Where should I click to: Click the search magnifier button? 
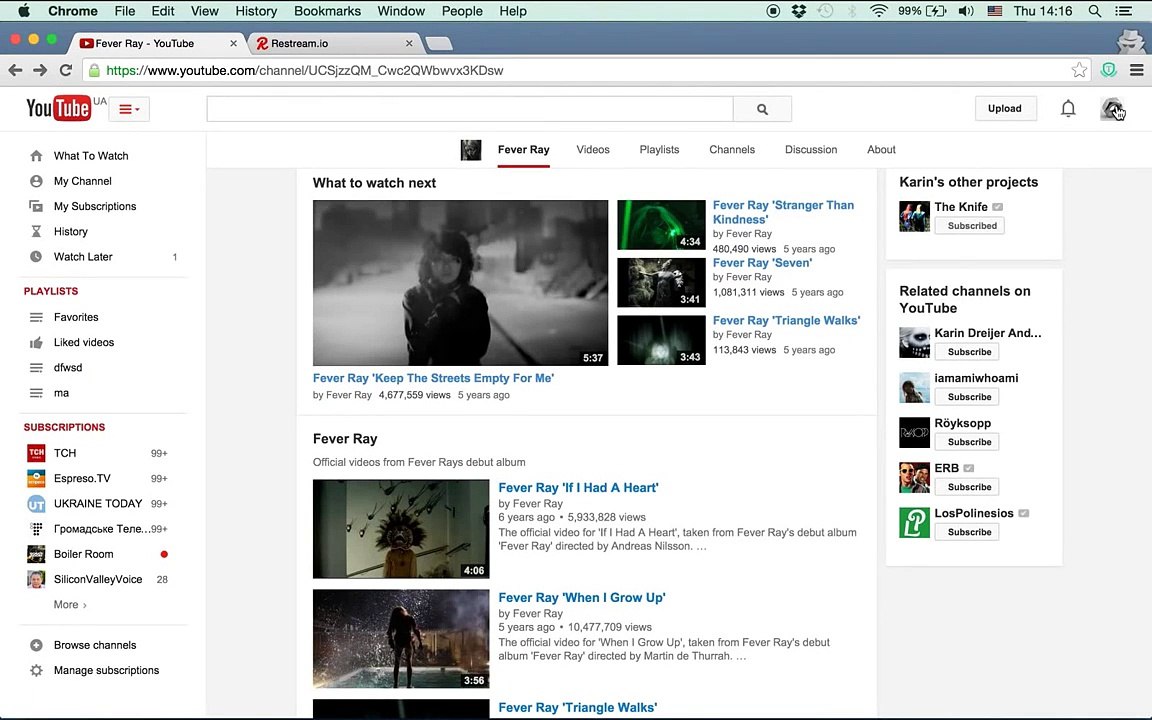point(762,109)
